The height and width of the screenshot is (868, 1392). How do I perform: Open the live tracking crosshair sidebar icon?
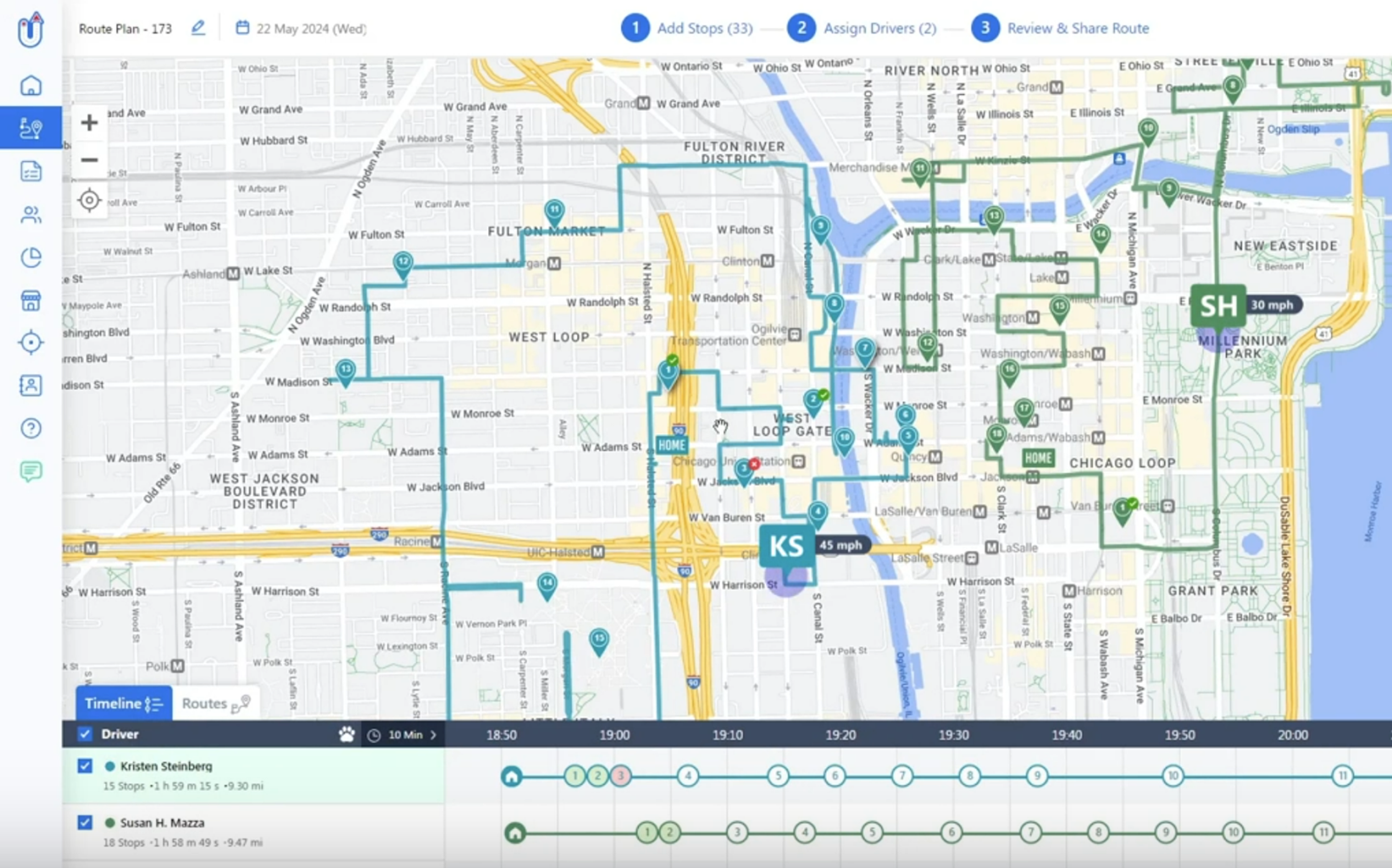click(31, 343)
